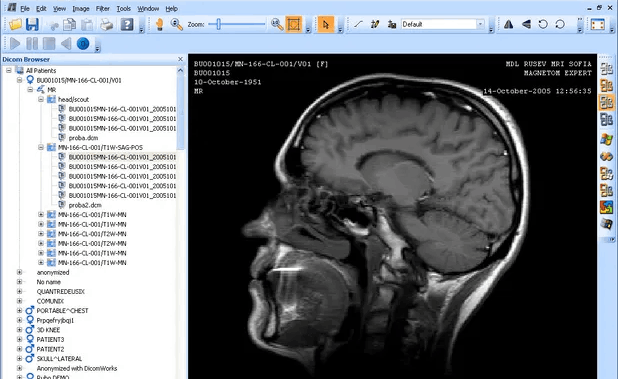
Task: Pause the series playback
Action: coord(32,43)
